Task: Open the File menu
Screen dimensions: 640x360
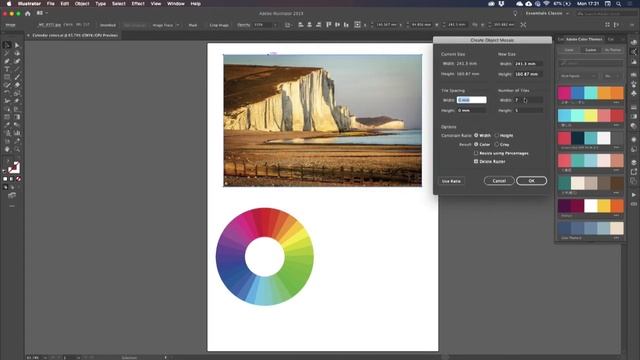Action: (51, 4)
